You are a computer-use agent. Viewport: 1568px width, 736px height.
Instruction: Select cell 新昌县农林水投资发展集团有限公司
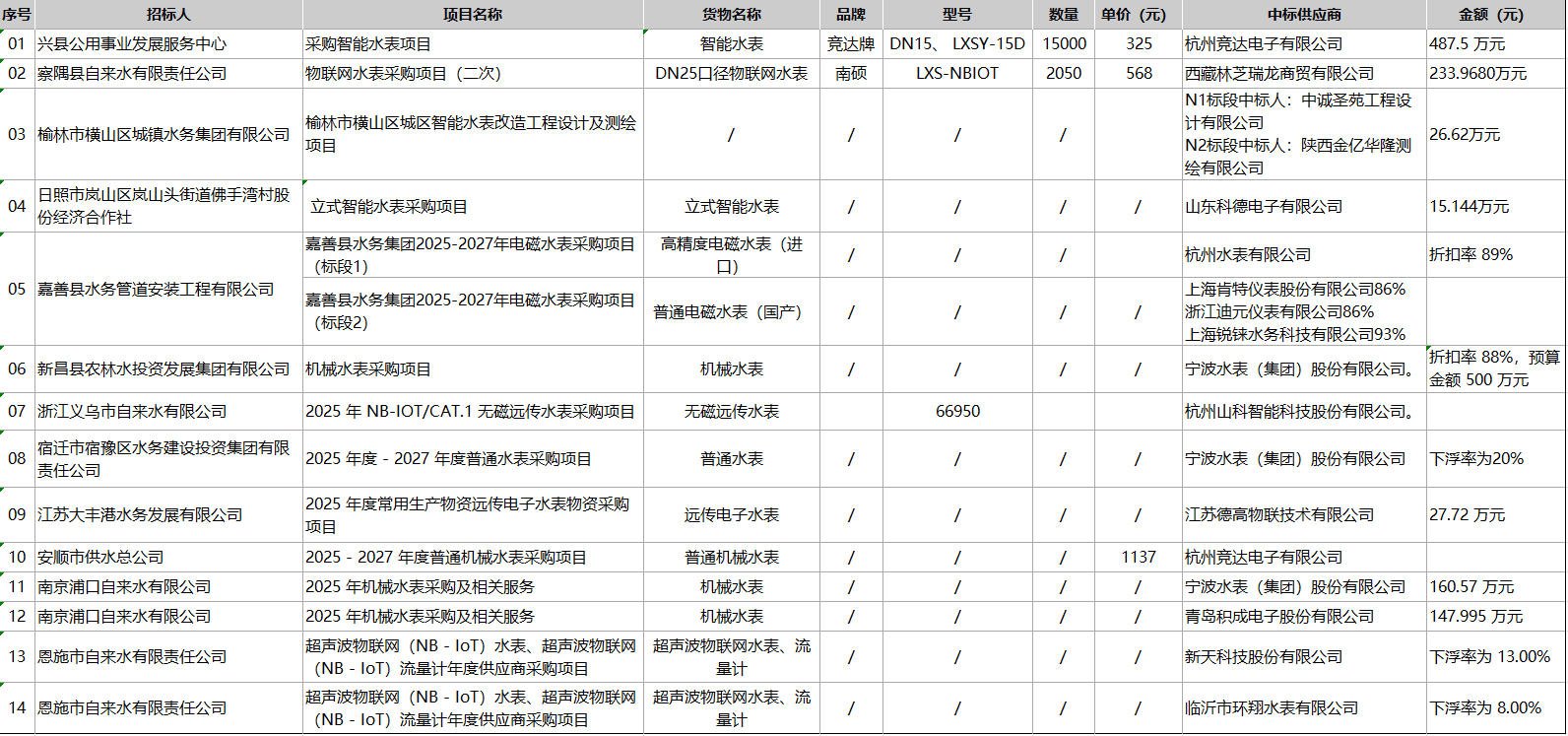[x=168, y=369]
